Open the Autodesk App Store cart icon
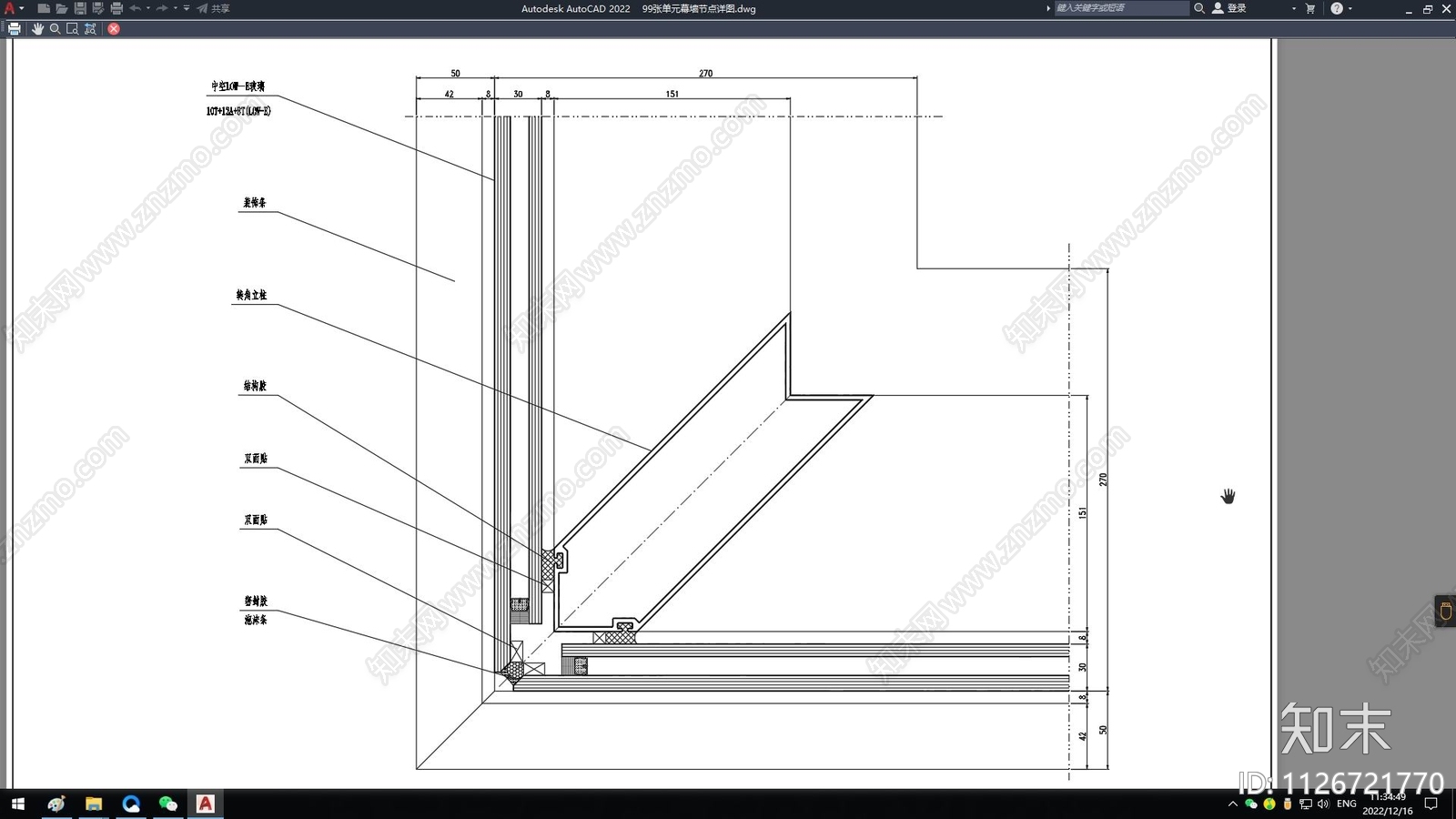This screenshot has height=819, width=1456. coord(1310,8)
